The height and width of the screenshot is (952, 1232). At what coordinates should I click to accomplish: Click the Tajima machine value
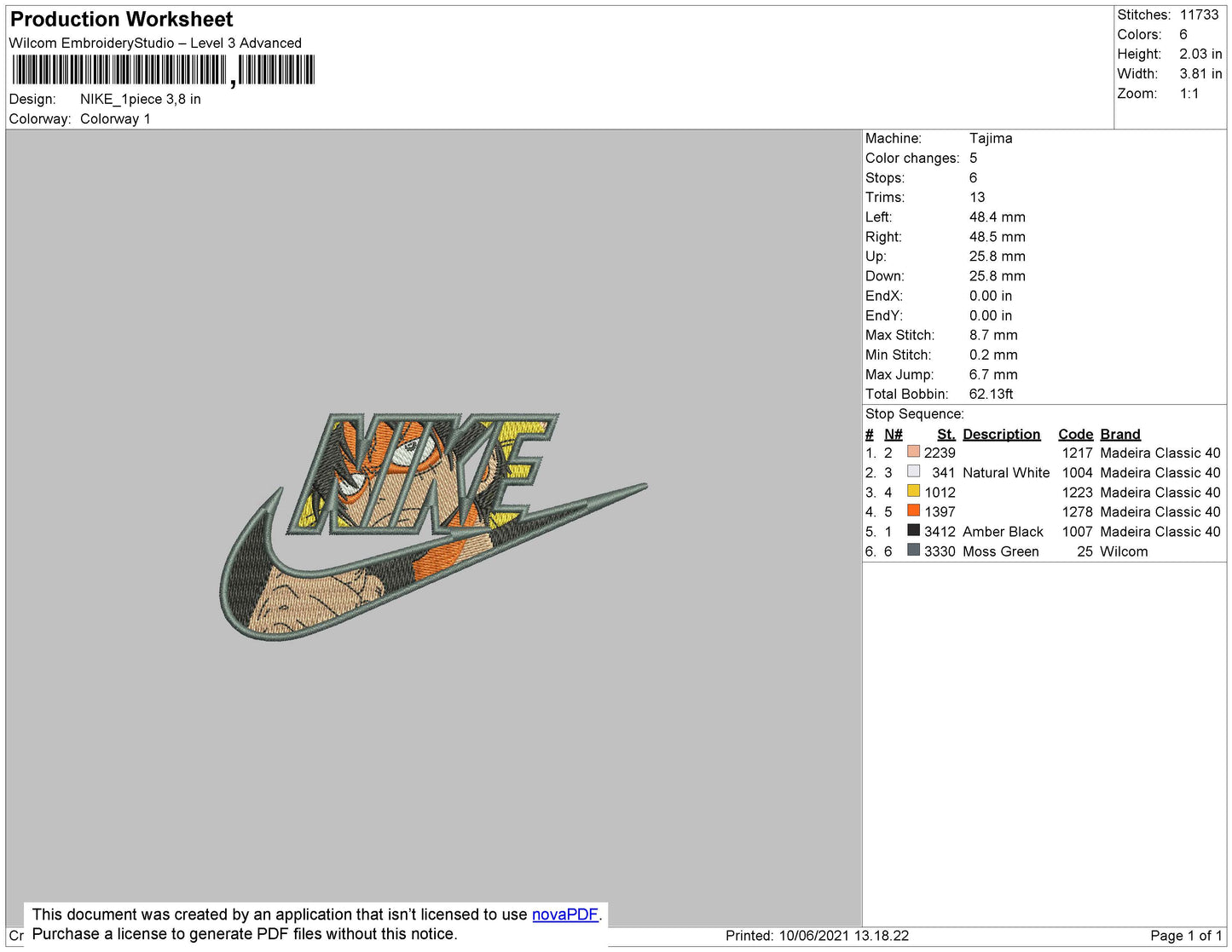990,138
